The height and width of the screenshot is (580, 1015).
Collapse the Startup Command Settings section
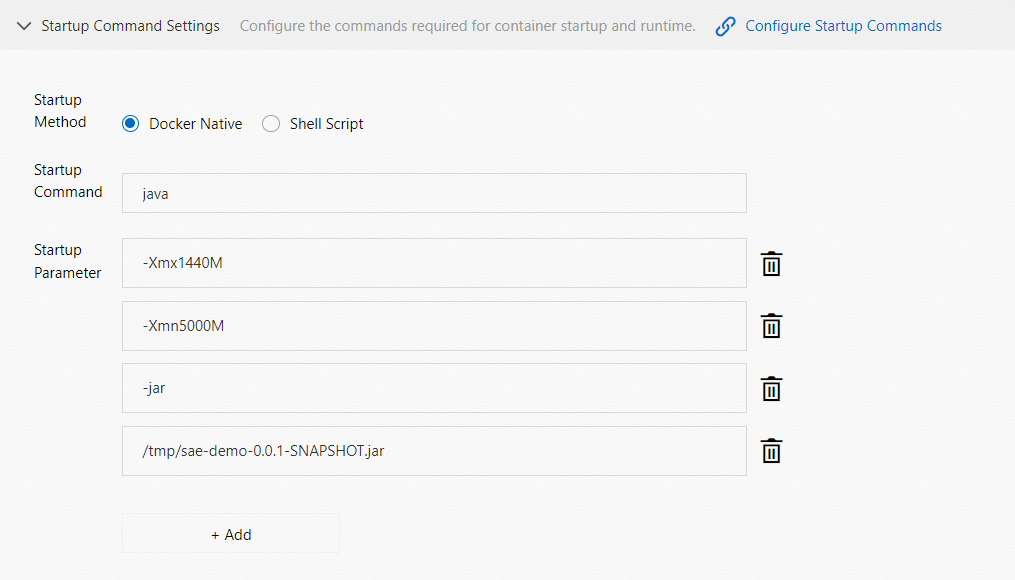(24, 26)
